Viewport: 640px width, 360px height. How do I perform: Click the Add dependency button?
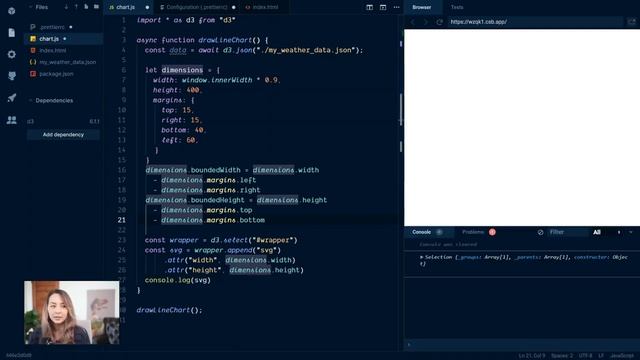[x=63, y=135]
